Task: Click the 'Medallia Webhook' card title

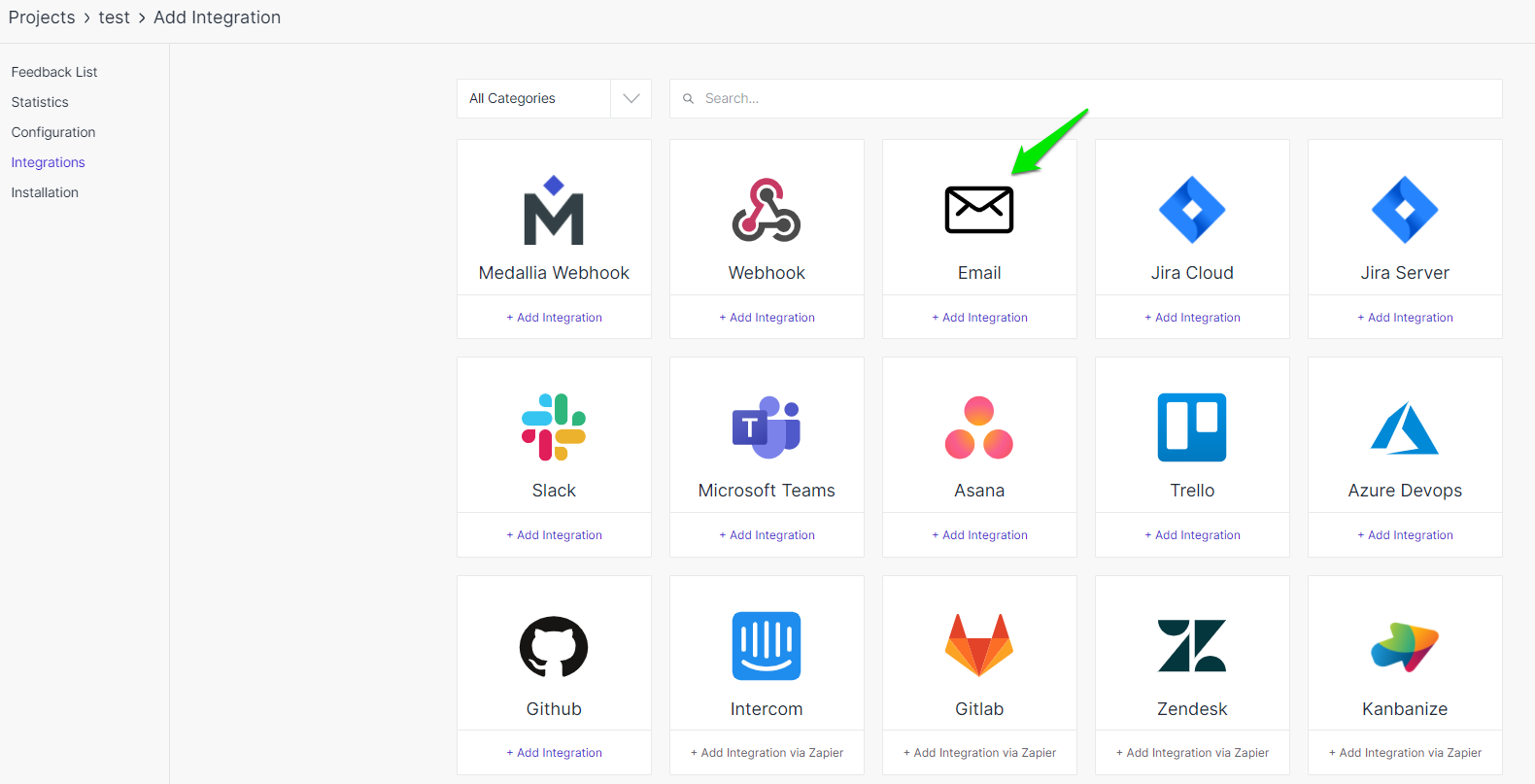Action: 554,273
